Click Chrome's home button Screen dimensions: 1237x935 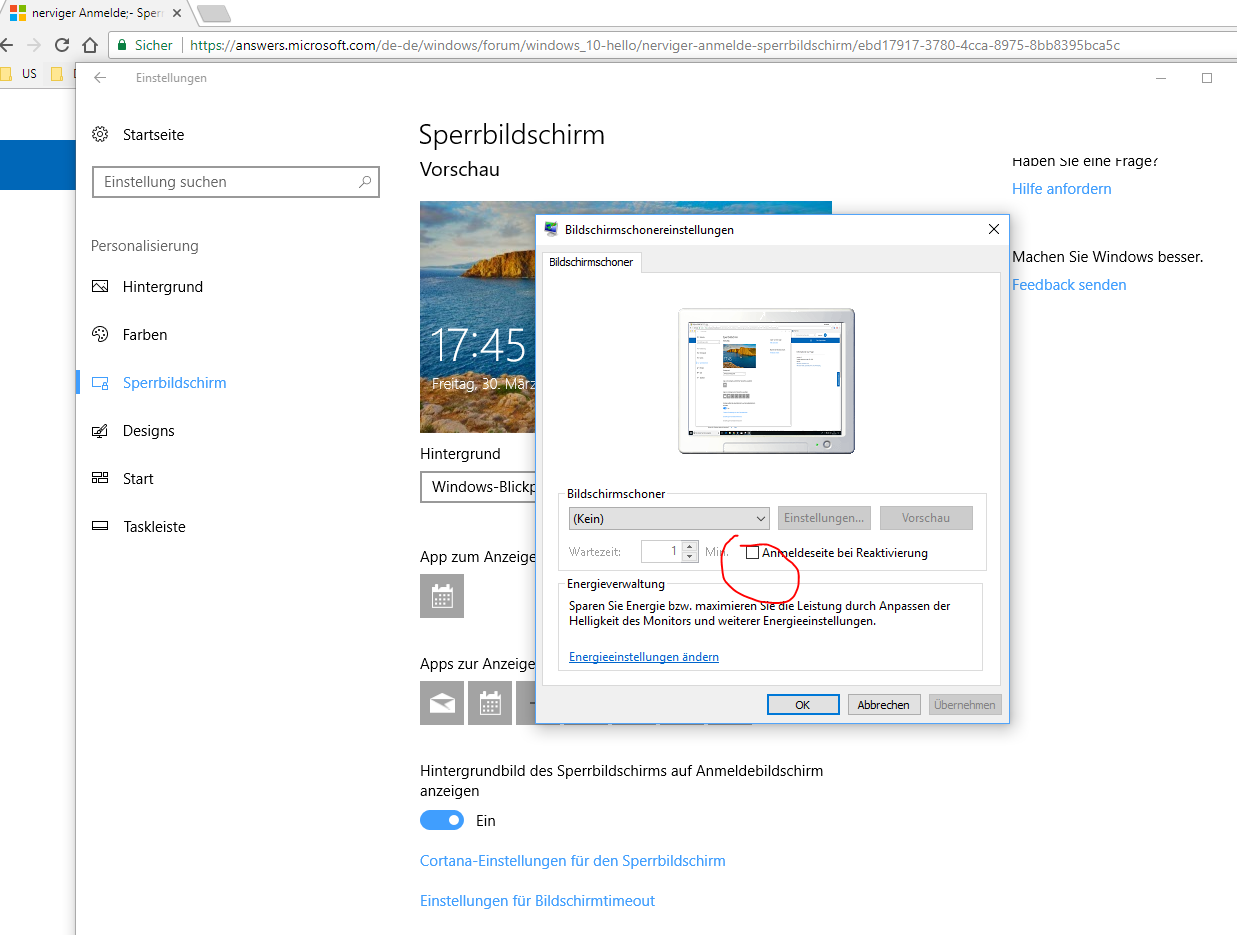[90, 45]
